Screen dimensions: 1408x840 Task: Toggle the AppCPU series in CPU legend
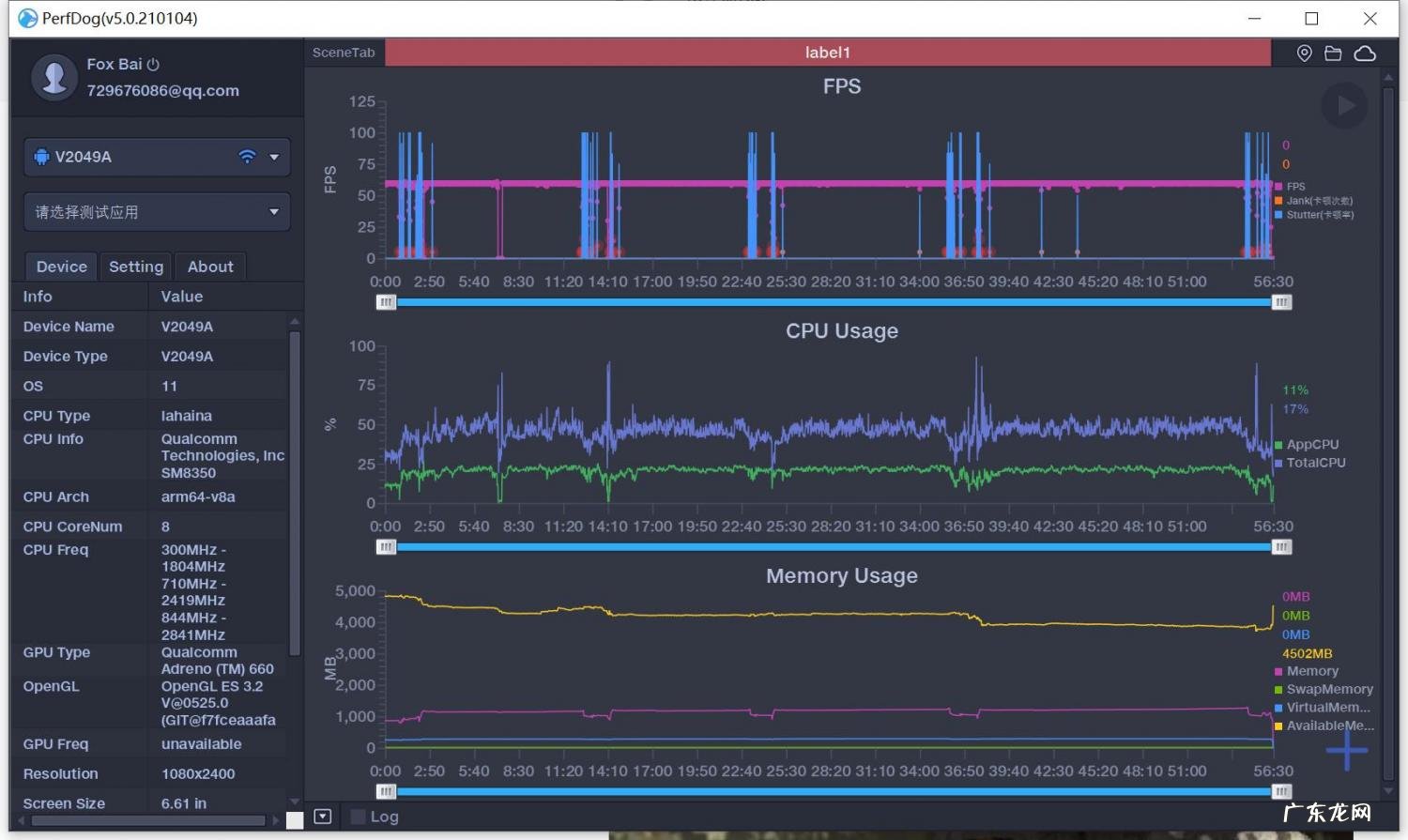(1311, 445)
